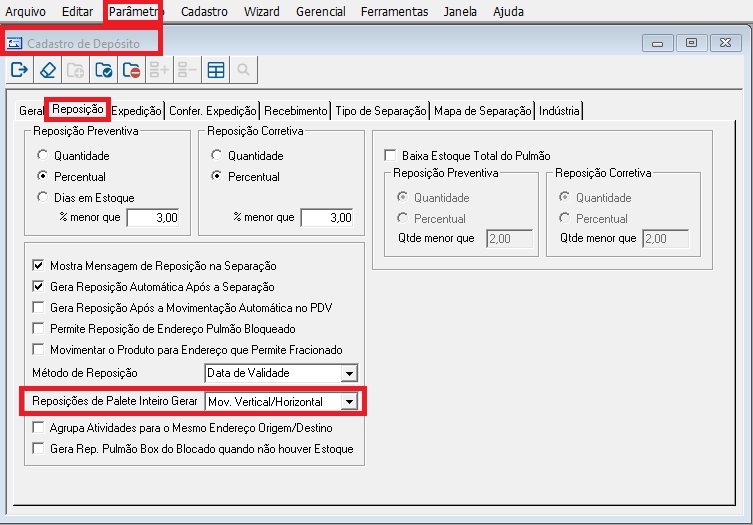
Task: Maximize the Cadastro de Depósito window
Action: [x=692, y=43]
